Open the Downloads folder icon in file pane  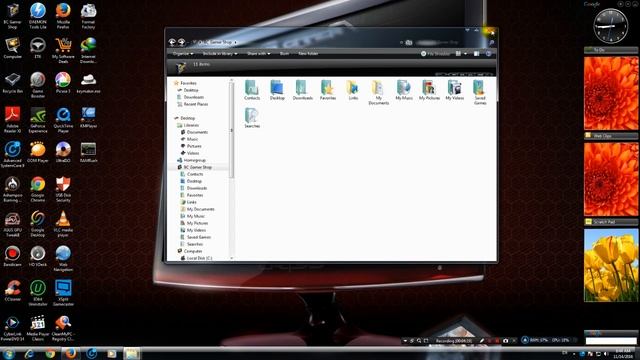pyautogui.click(x=302, y=90)
